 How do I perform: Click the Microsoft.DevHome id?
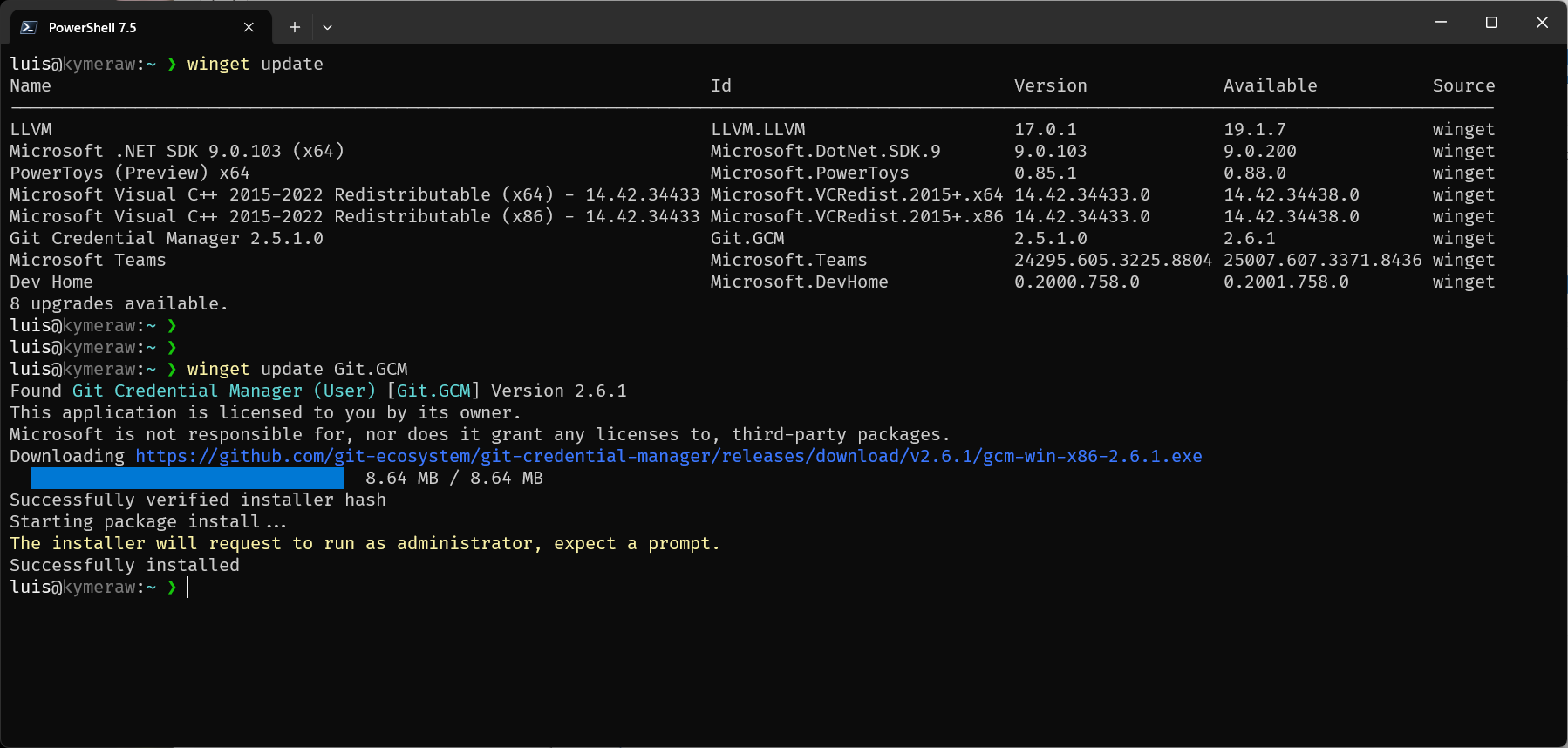click(800, 282)
